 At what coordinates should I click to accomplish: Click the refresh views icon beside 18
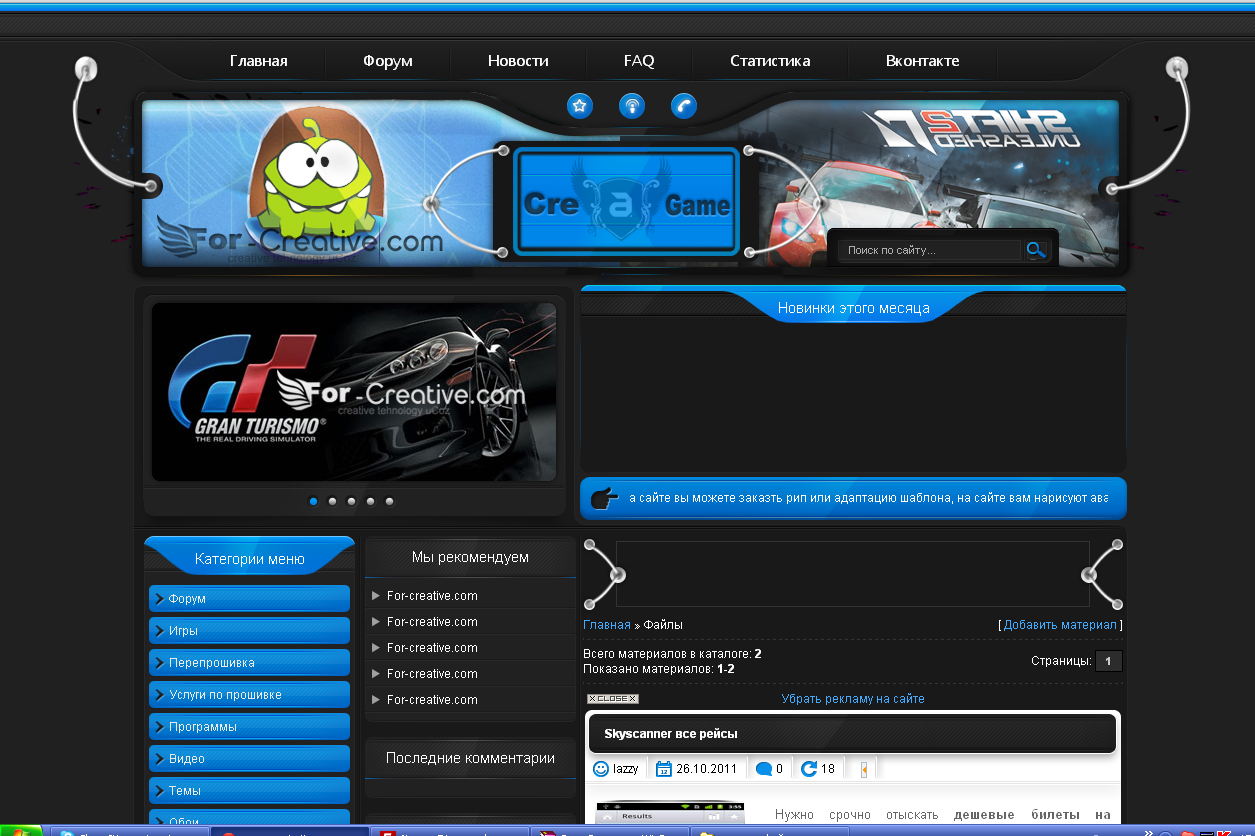809,769
